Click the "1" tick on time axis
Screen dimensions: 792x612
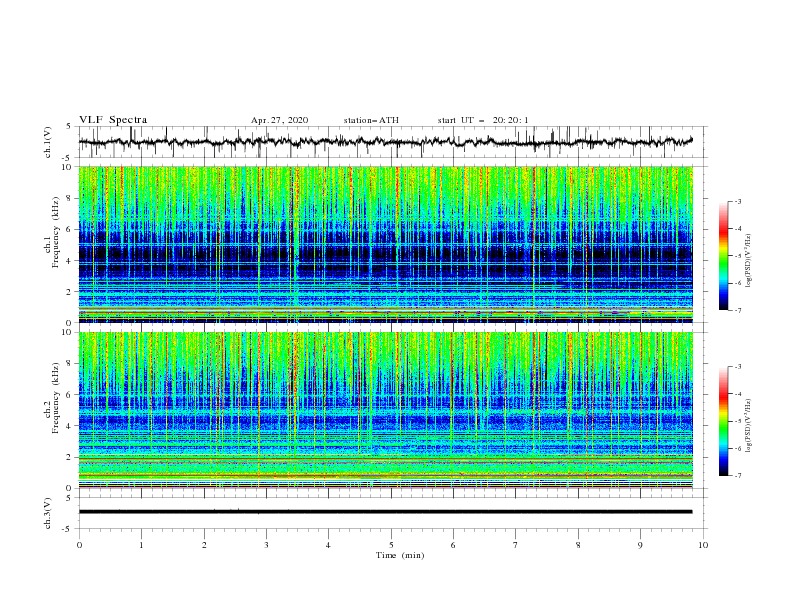[142, 545]
